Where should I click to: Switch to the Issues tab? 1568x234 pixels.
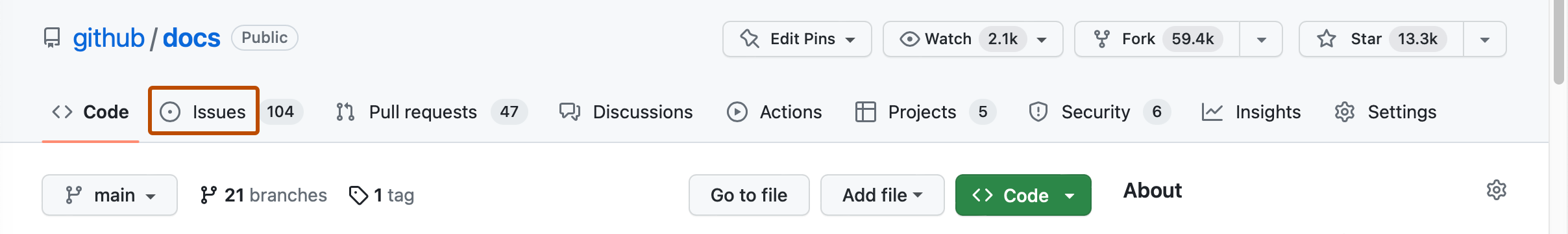tap(204, 111)
